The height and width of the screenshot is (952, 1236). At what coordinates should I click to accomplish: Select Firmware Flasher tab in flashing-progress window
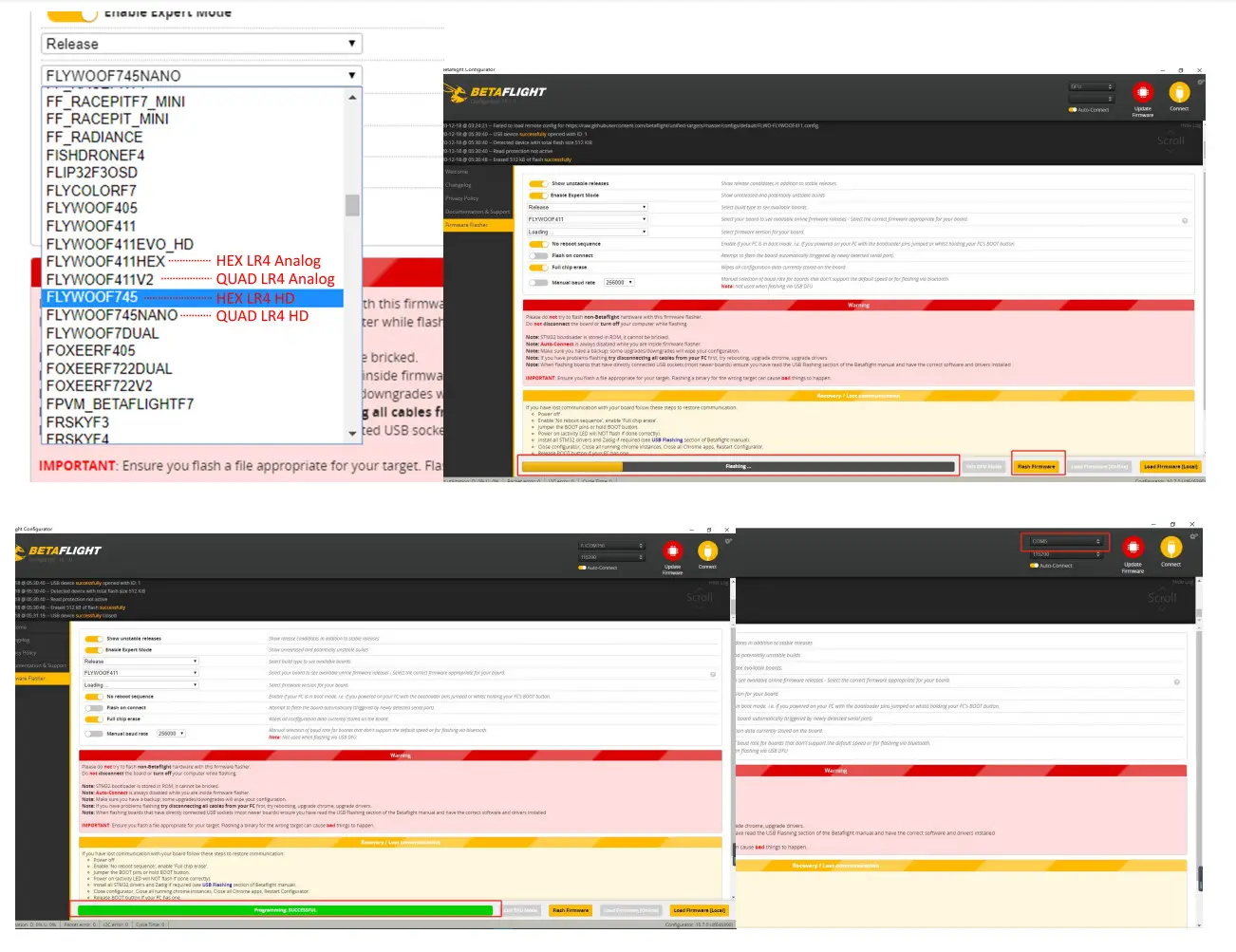(478, 225)
